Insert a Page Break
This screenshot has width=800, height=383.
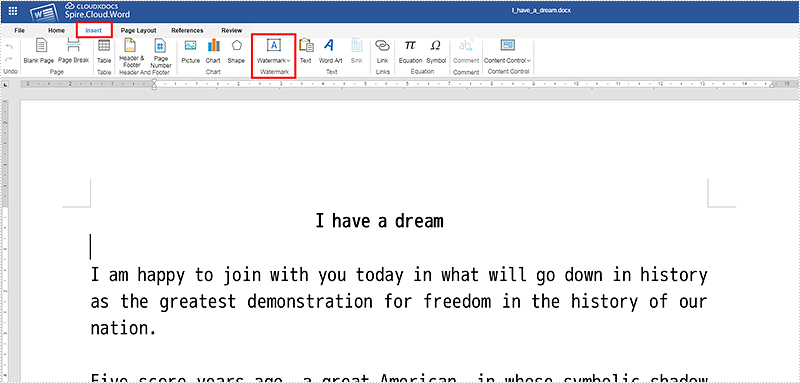click(x=73, y=52)
